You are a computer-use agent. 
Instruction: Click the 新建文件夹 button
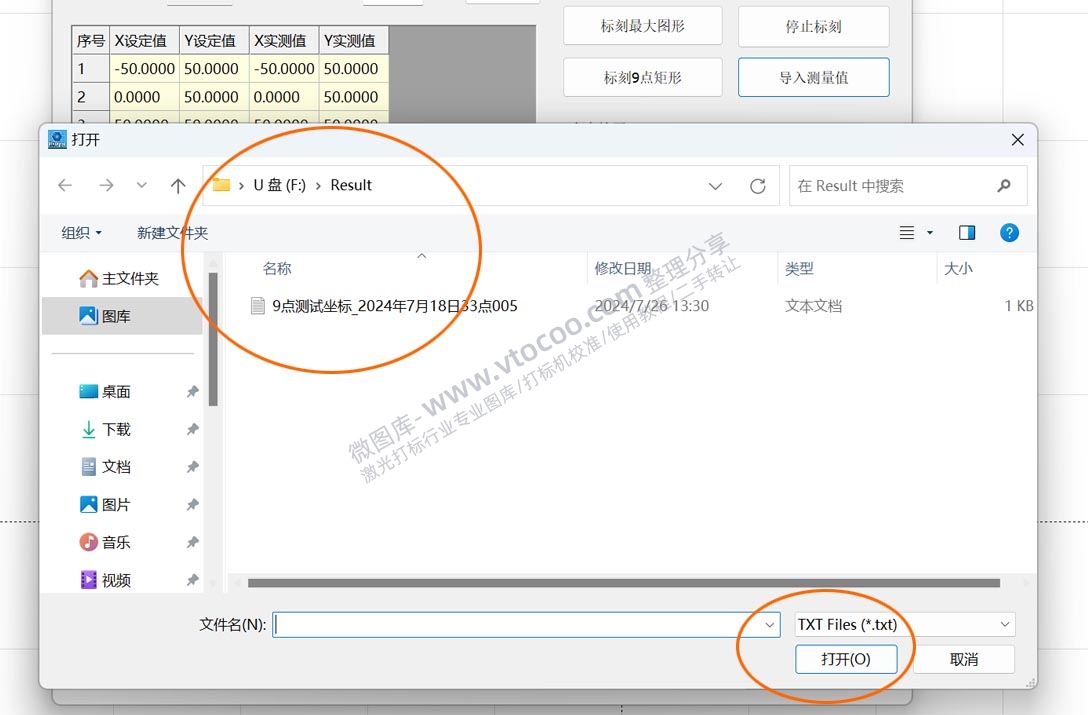171,232
